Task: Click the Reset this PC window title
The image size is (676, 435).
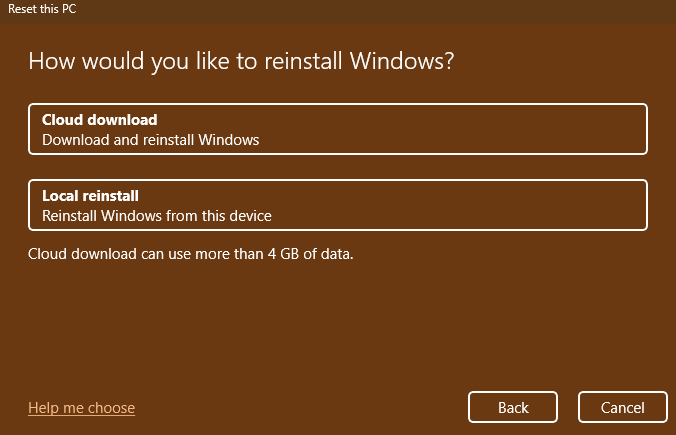Action: [x=43, y=9]
